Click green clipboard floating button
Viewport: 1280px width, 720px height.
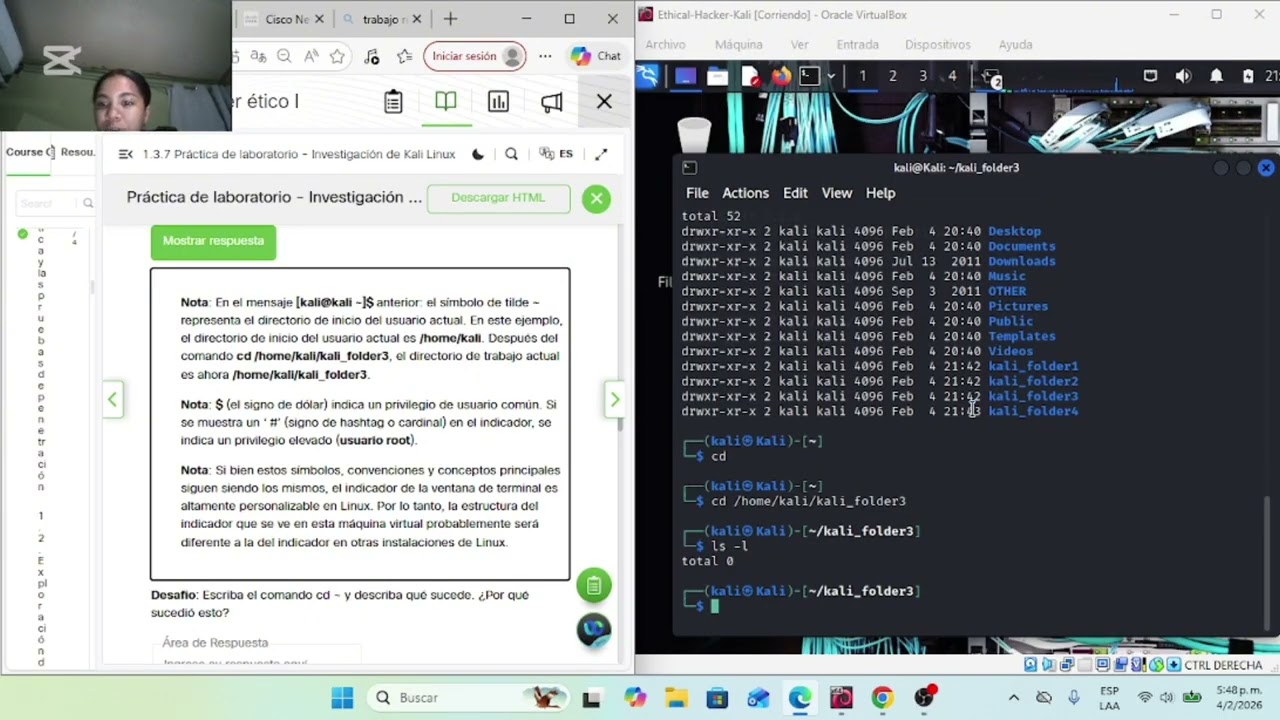(x=594, y=586)
